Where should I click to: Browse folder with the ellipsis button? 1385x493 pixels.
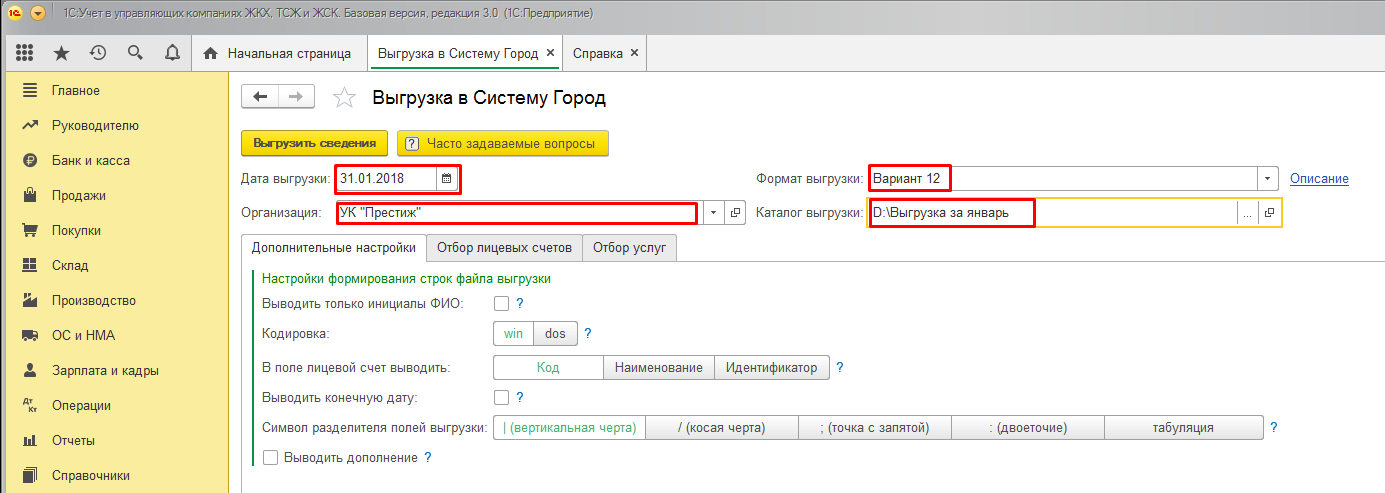tap(1247, 213)
